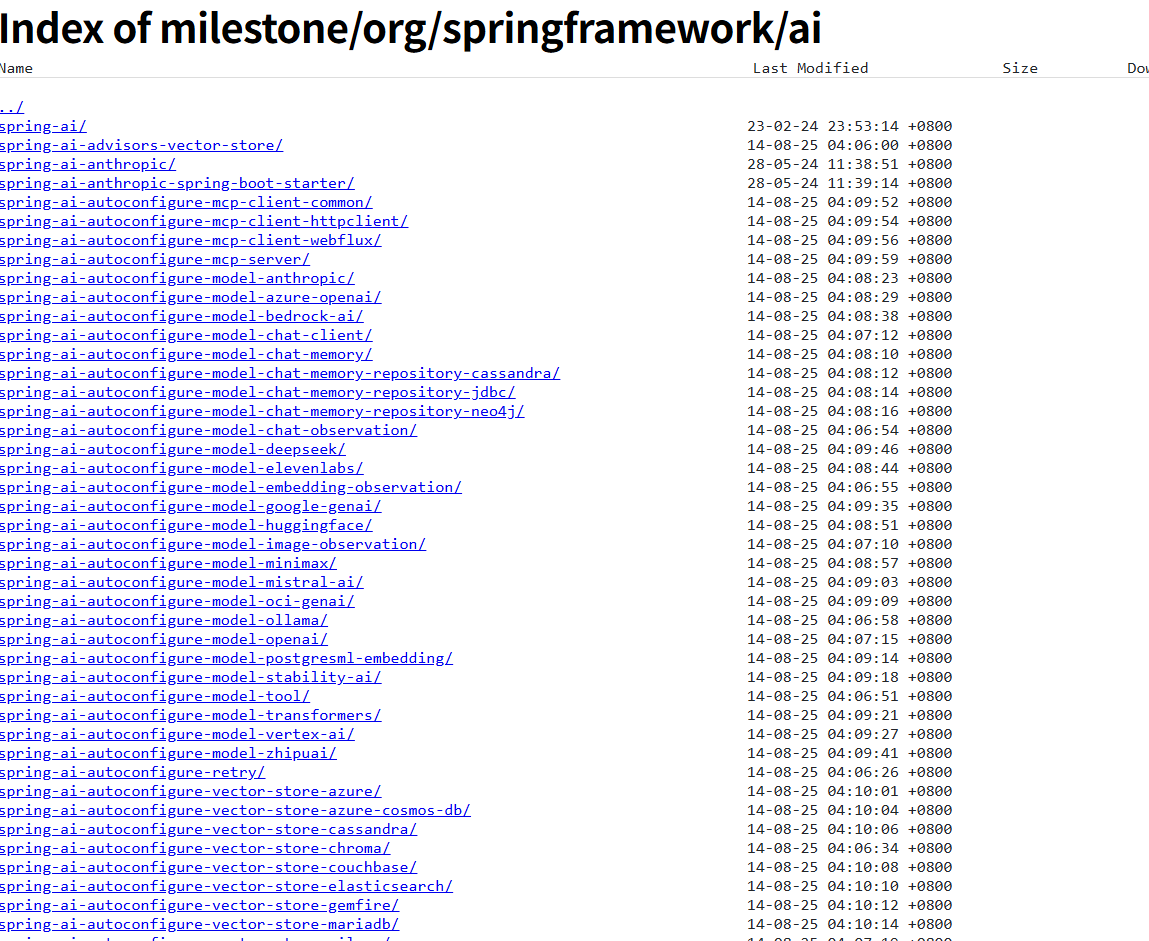Open spring-ai-autoconfigure-model-chat-memory/ link

click(x=186, y=355)
